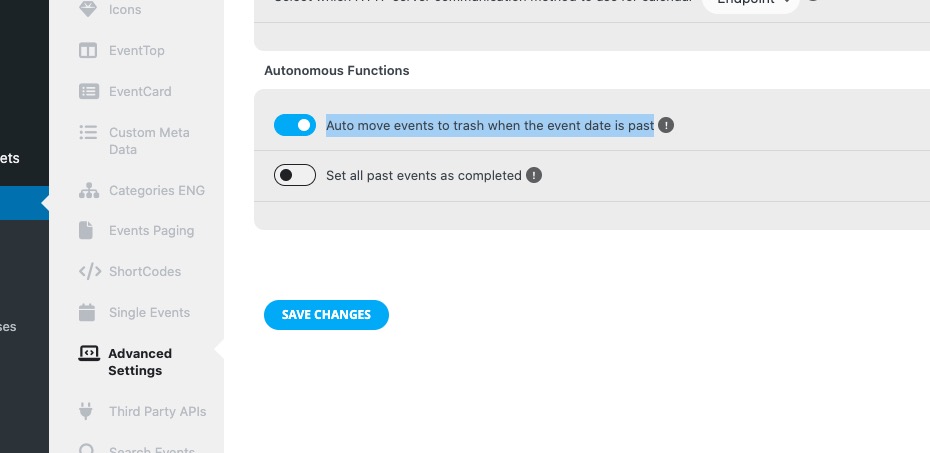Enable Set all past events as completed
The width and height of the screenshot is (930, 453).
(x=295, y=175)
